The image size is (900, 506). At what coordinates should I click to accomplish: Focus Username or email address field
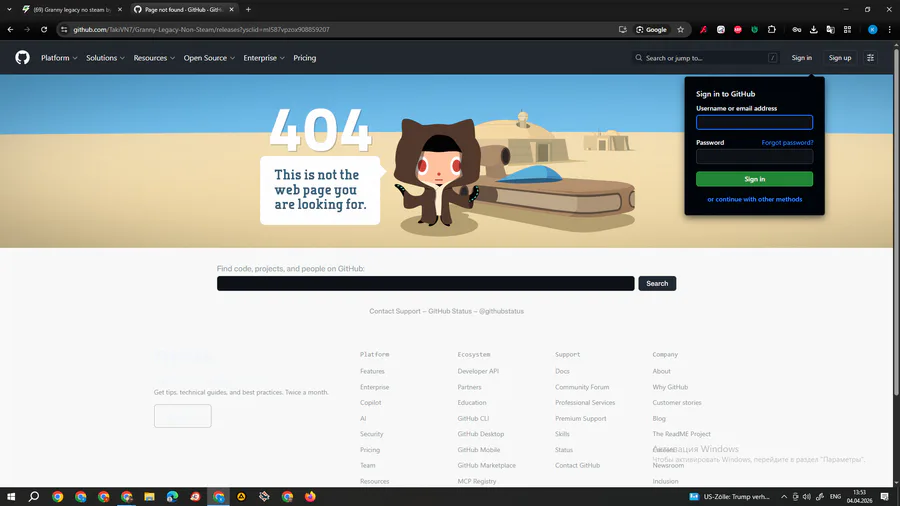point(754,122)
